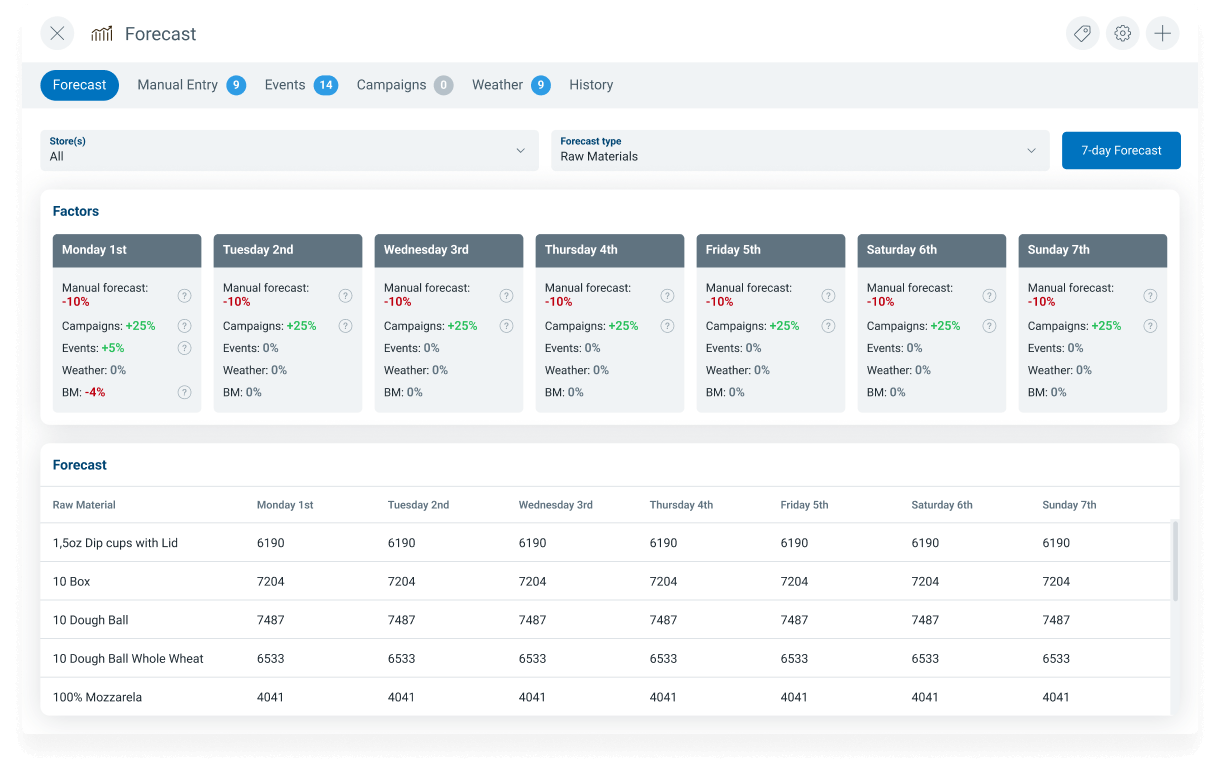Viewport: 1220px width, 774px height.
Task: Open the History tab
Action: [x=591, y=85]
